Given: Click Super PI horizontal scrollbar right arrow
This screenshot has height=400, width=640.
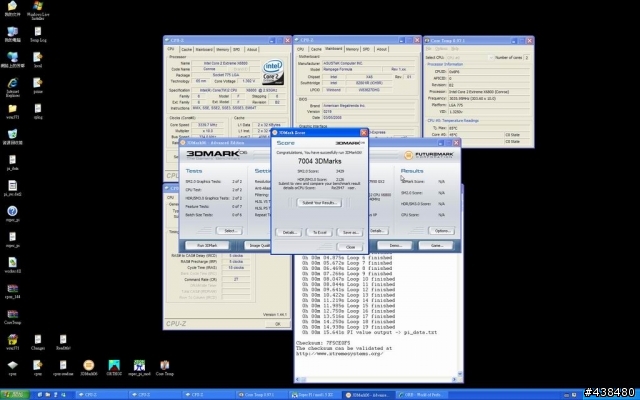Looking at the screenshot, I should tap(454, 380).
